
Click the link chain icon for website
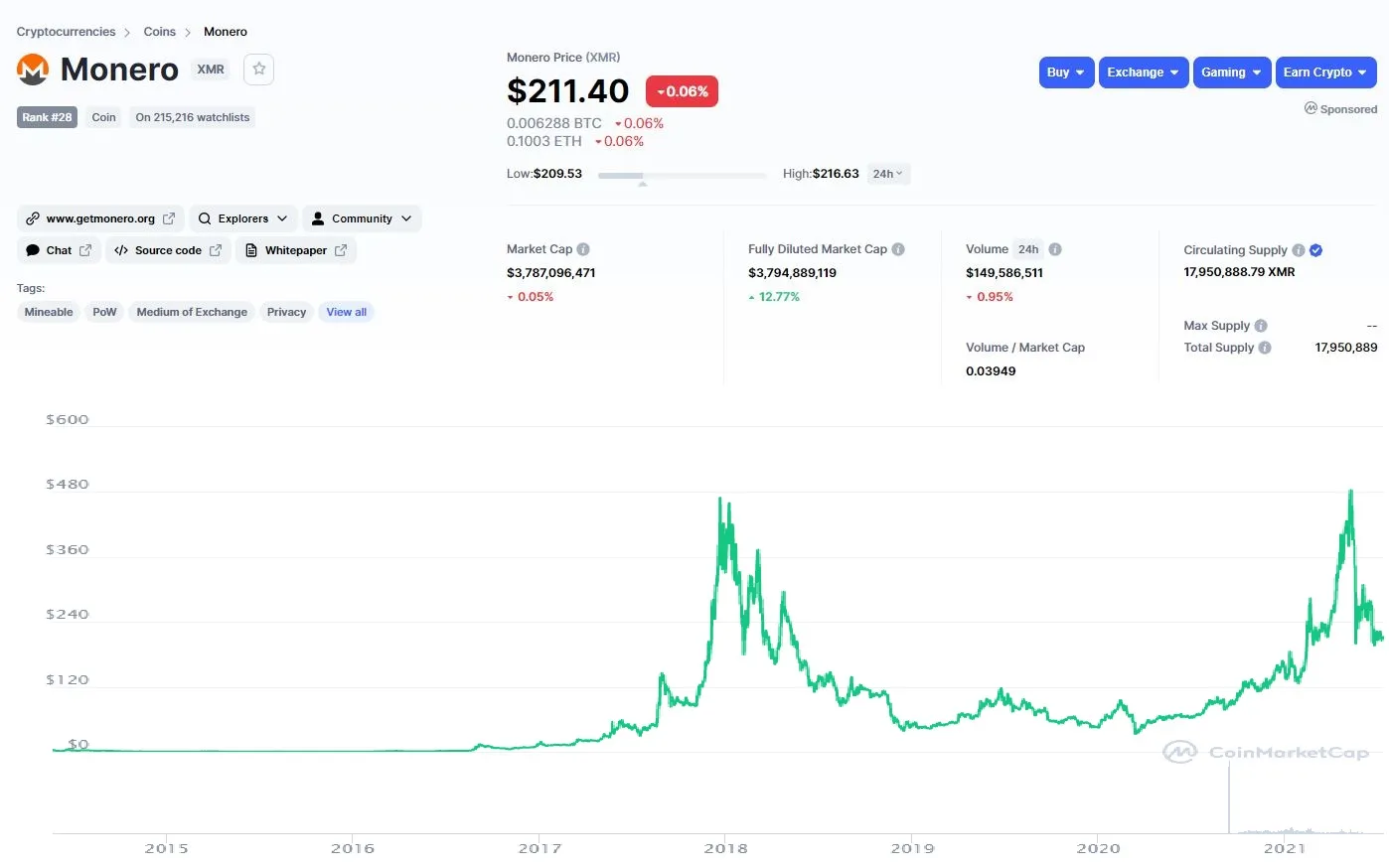point(33,218)
